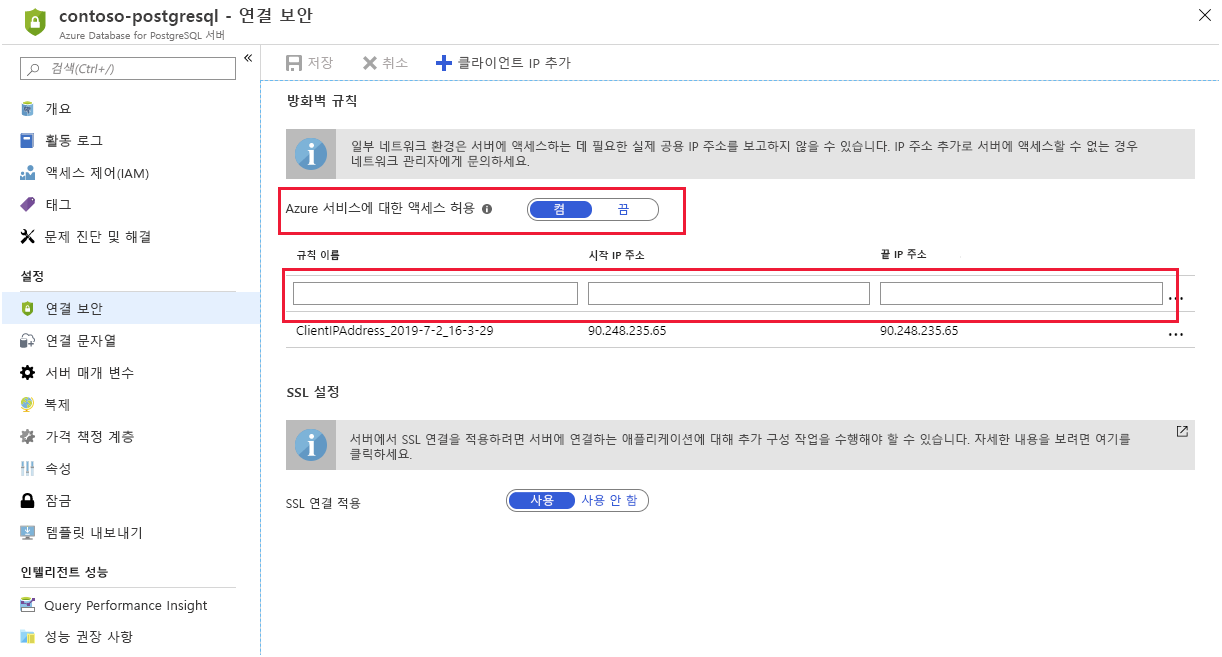
Task: Enable SSL enforcement with 사용
Action: click(542, 500)
